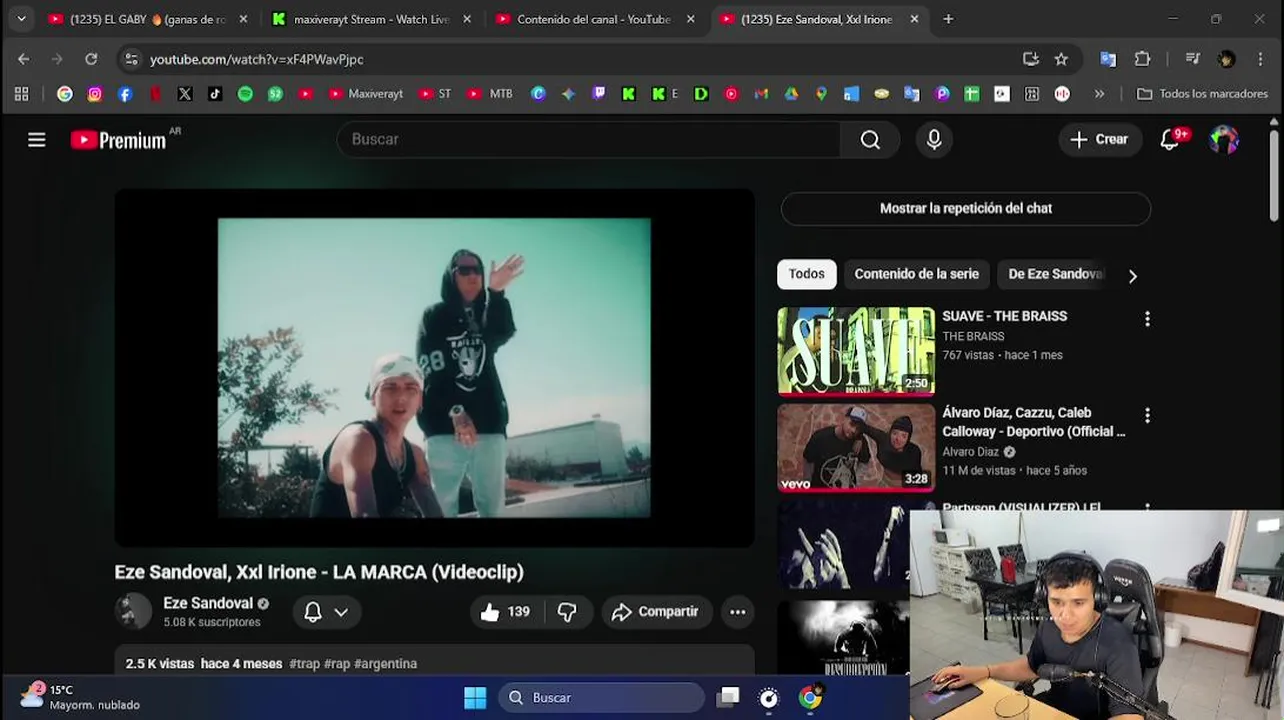Open the Google Translate extension icon
The width and height of the screenshot is (1284, 720).
pyautogui.click(x=1108, y=59)
